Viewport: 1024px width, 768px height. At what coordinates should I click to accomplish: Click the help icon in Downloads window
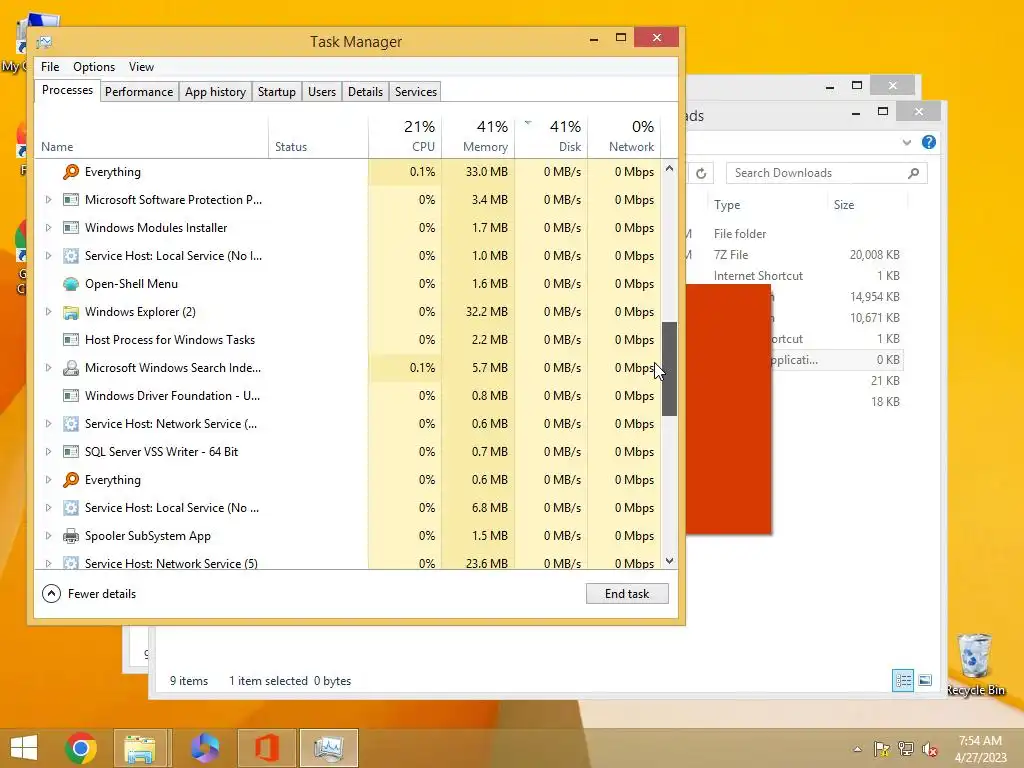[929, 142]
